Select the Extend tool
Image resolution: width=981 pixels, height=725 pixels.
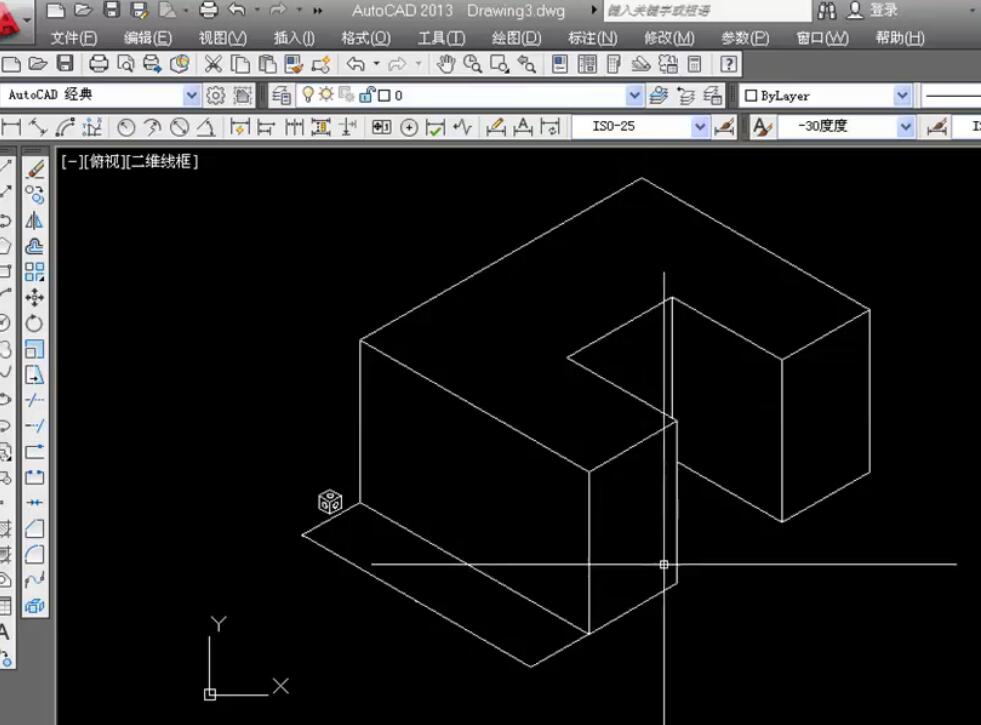tap(35, 426)
